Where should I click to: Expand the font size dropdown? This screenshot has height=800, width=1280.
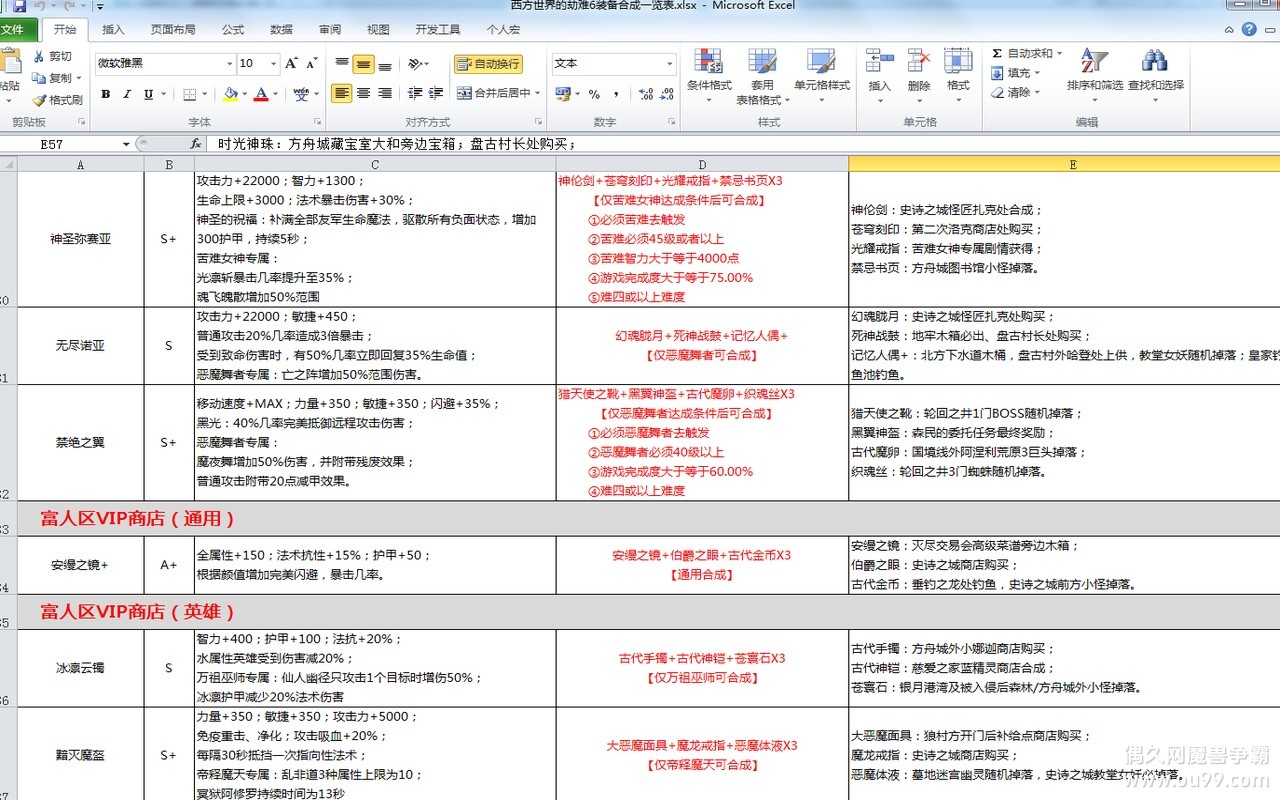click(x=273, y=64)
